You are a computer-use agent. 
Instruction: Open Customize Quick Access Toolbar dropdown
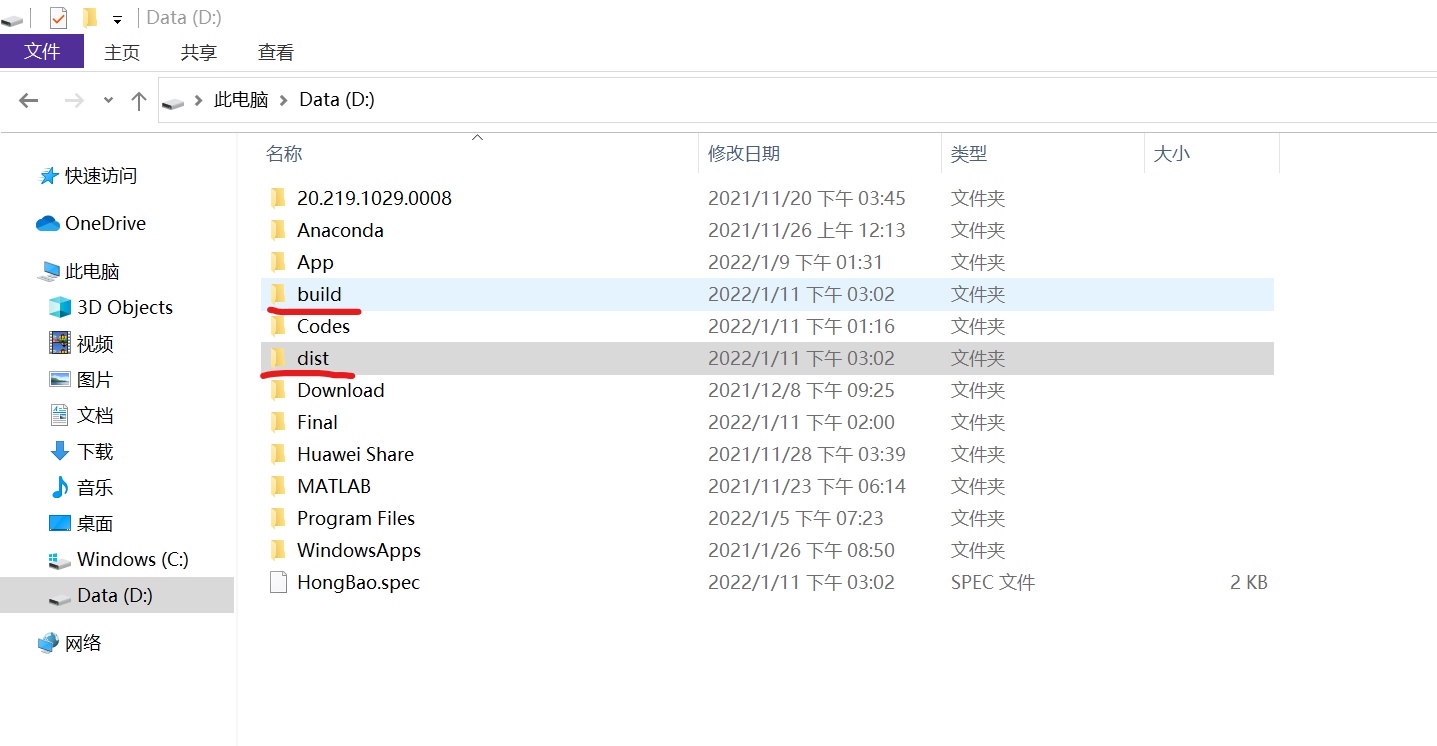point(117,19)
